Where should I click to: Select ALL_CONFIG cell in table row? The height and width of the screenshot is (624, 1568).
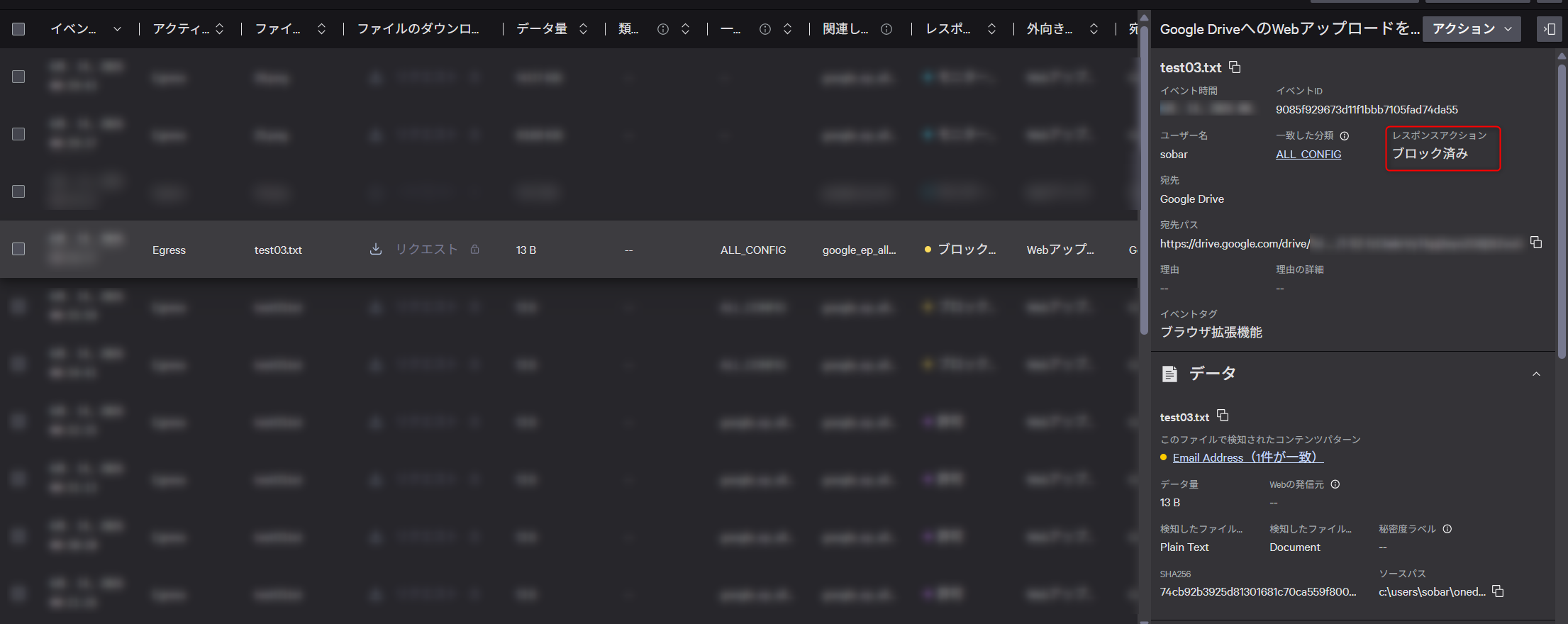(x=753, y=250)
